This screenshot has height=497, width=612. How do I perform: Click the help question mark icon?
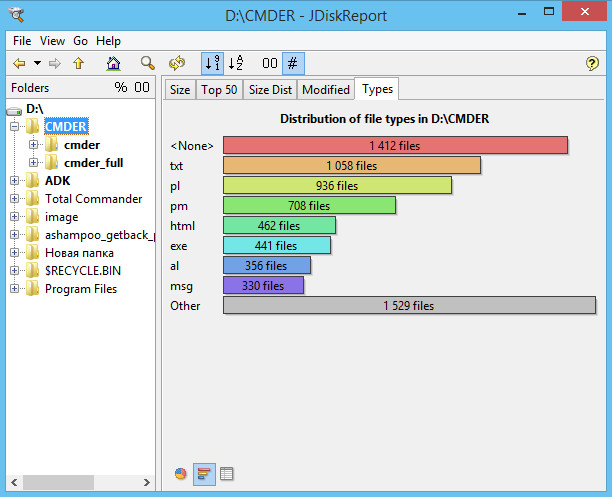592,63
